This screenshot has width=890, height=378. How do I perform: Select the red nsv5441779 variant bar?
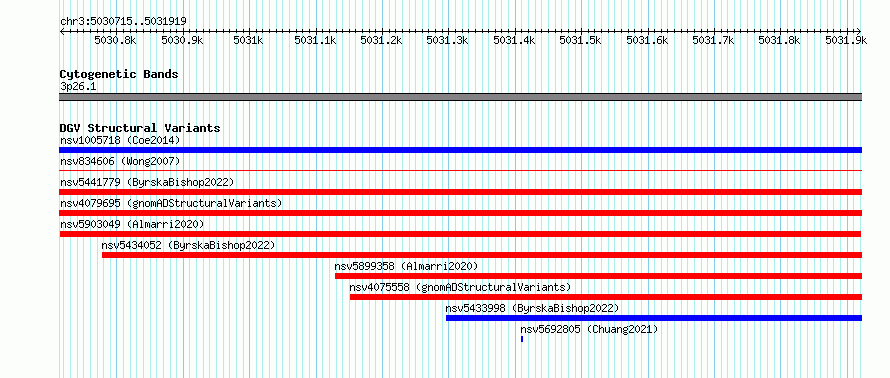[460, 192]
